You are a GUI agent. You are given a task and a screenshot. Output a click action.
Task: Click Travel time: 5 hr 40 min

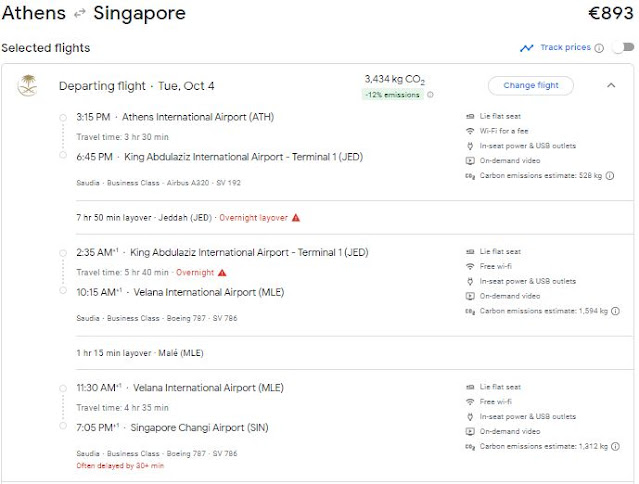click(x=122, y=272)
